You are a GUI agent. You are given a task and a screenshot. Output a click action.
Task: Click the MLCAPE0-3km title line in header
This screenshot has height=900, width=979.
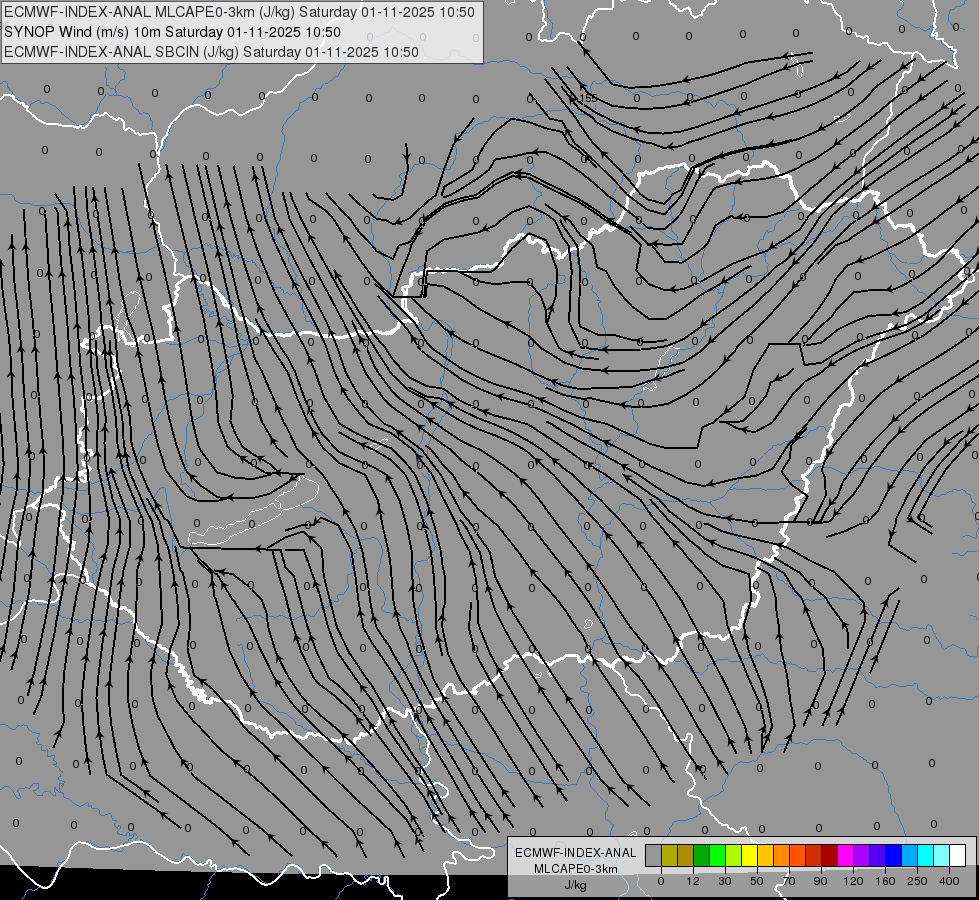click(239, 12)
